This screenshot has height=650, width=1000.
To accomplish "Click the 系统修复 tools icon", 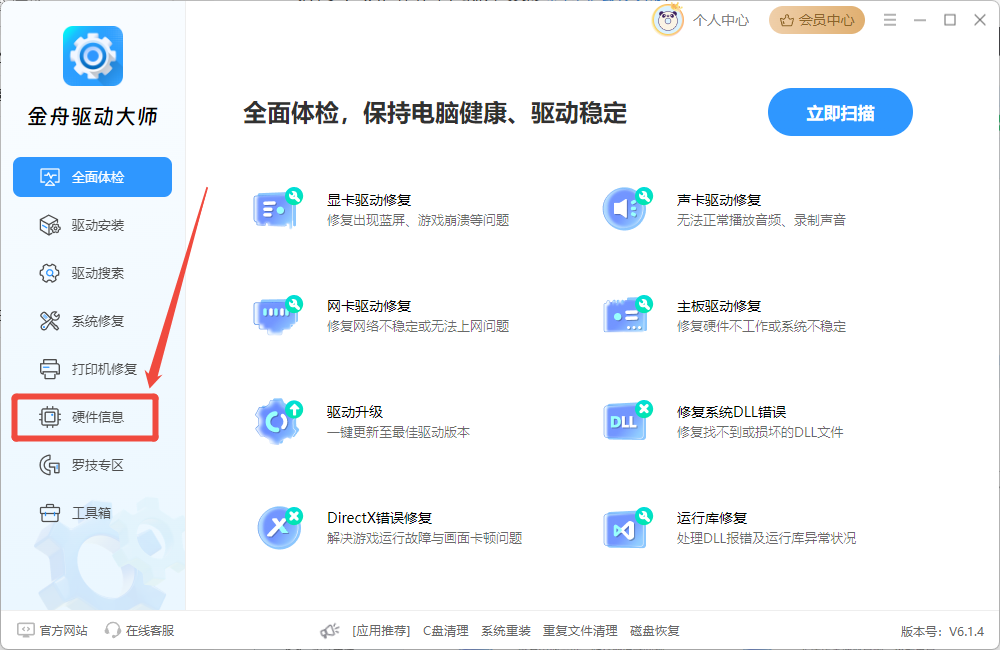I will pos(50,321).
